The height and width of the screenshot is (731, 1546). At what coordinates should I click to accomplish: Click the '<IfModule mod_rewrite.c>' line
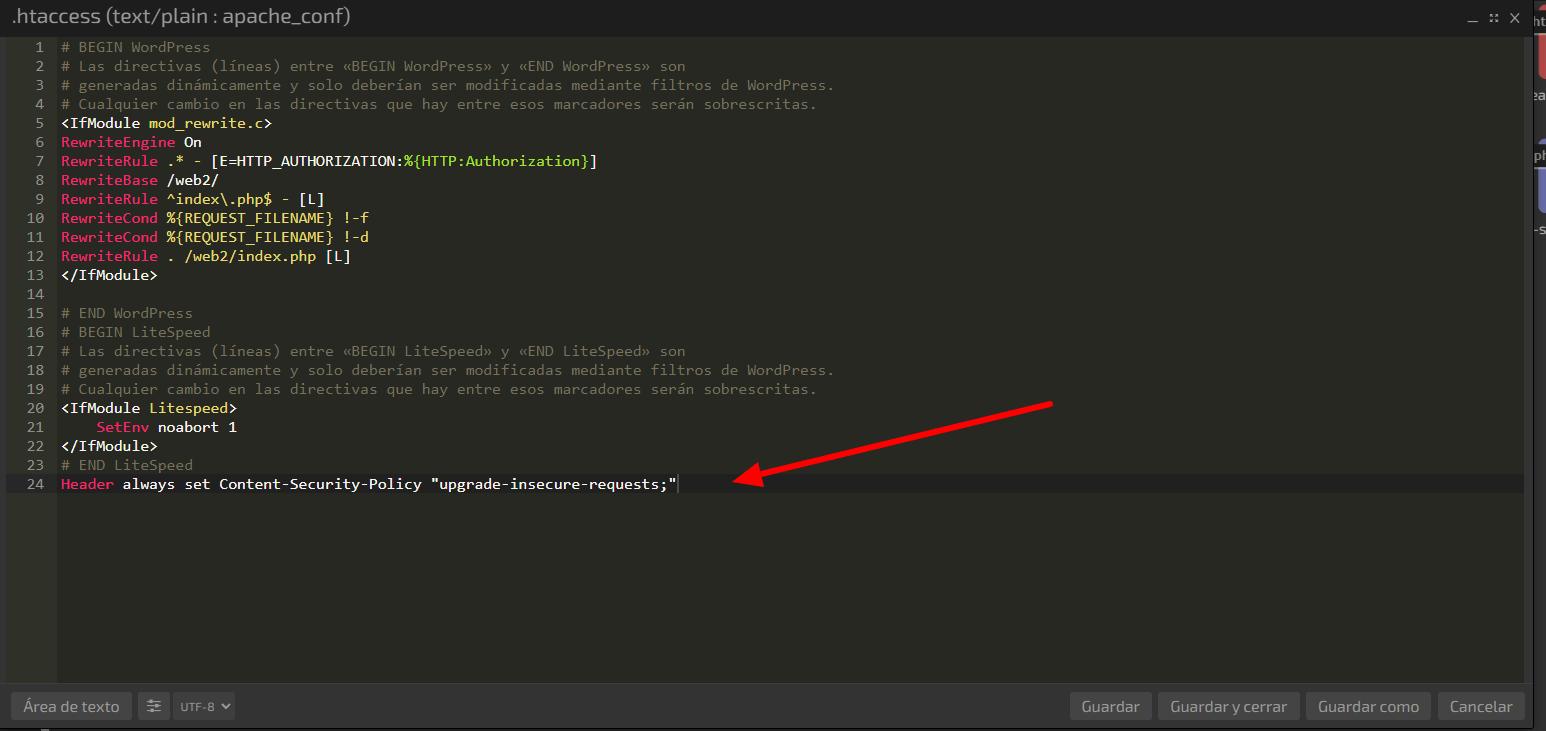click(166, 123)
